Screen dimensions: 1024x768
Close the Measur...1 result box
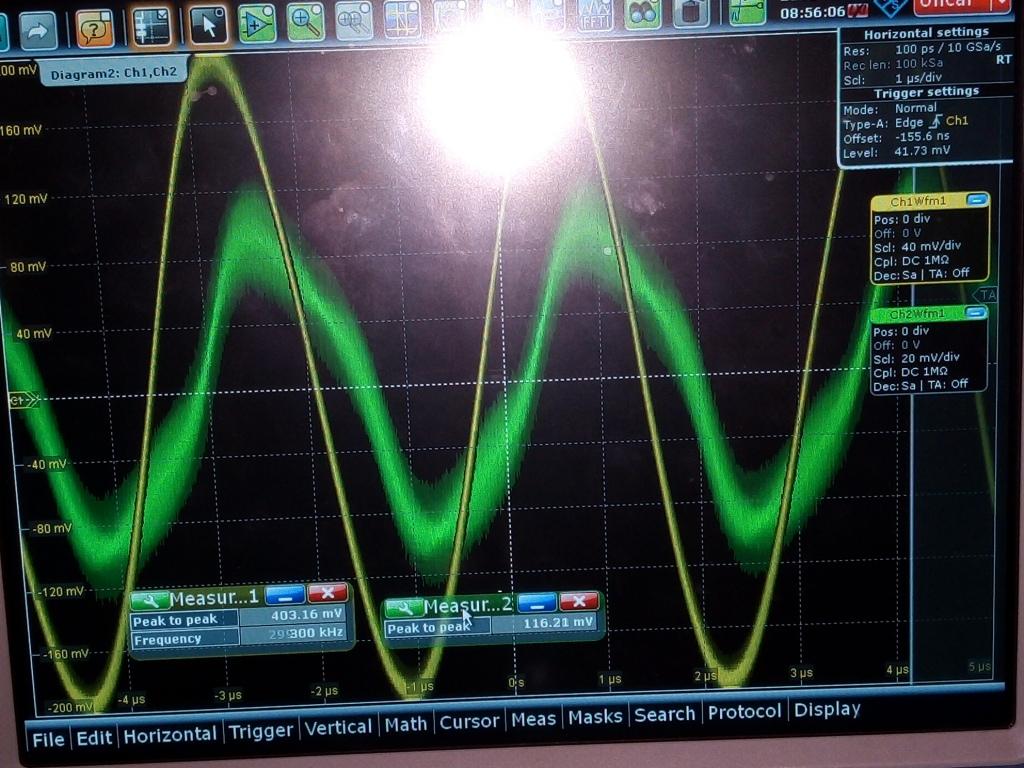tap(327, 592)
